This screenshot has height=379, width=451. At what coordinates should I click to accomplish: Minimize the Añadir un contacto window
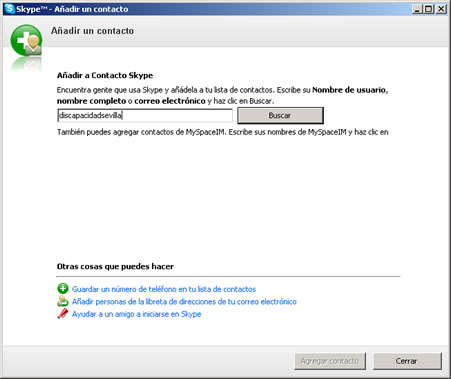tap(417, 9)
